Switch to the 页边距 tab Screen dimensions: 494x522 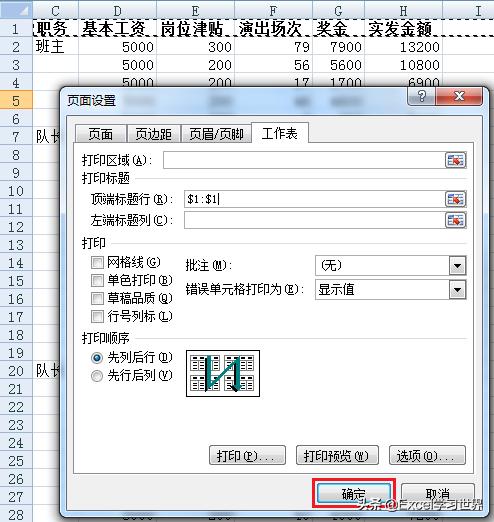[x=153, y=134]
